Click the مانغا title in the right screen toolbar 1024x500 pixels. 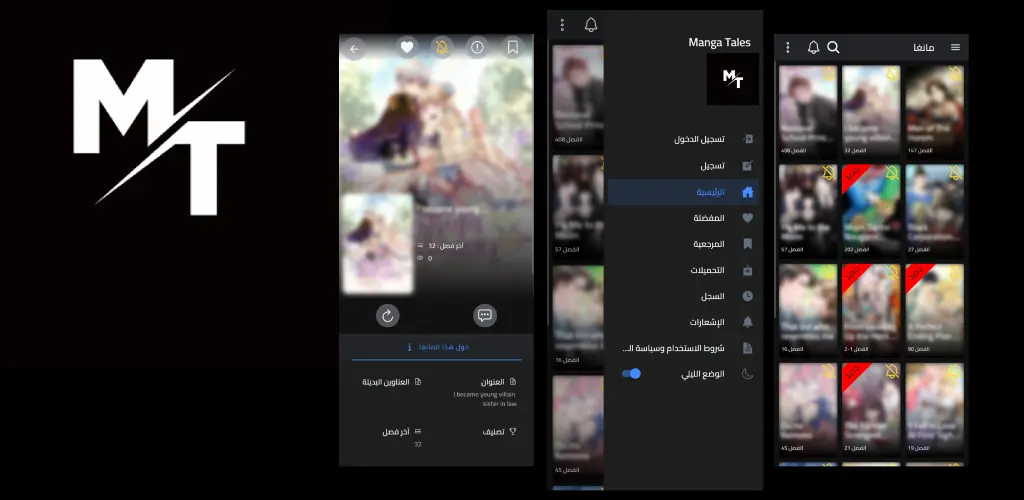923,48
